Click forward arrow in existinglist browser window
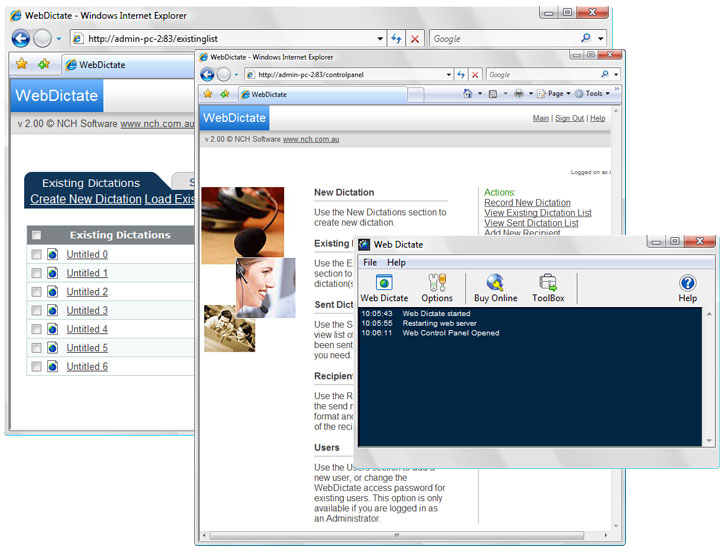The width and height of the screenshot is (727, 556). click(42, 38)
